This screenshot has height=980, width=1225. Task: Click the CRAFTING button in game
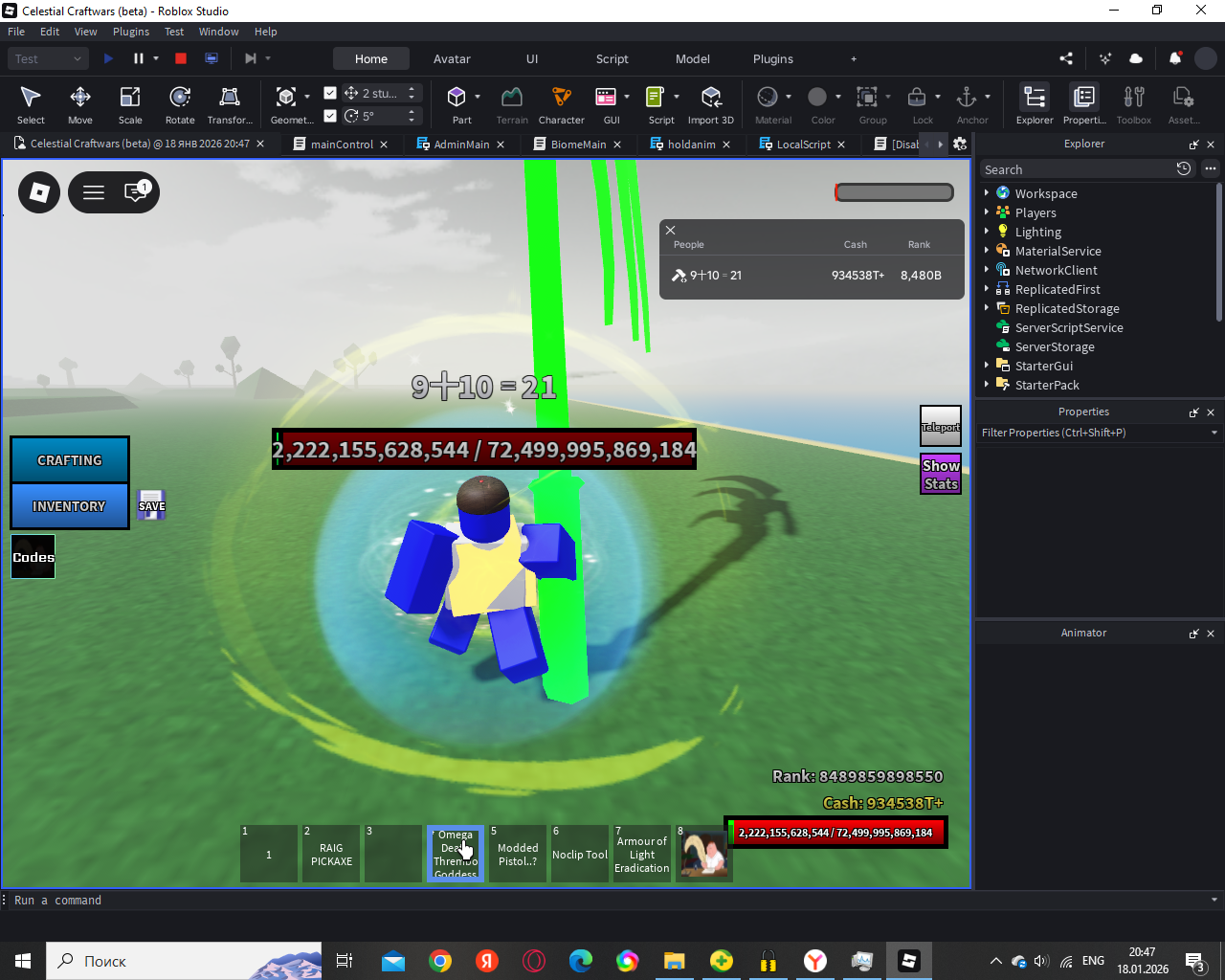(x=70, y=460)
